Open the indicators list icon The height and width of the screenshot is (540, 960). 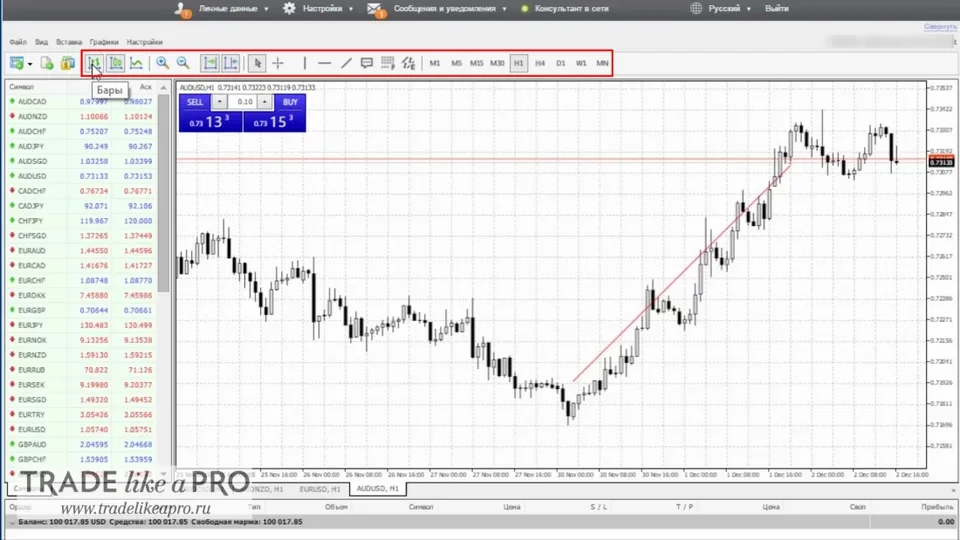(x=408, y=63)
